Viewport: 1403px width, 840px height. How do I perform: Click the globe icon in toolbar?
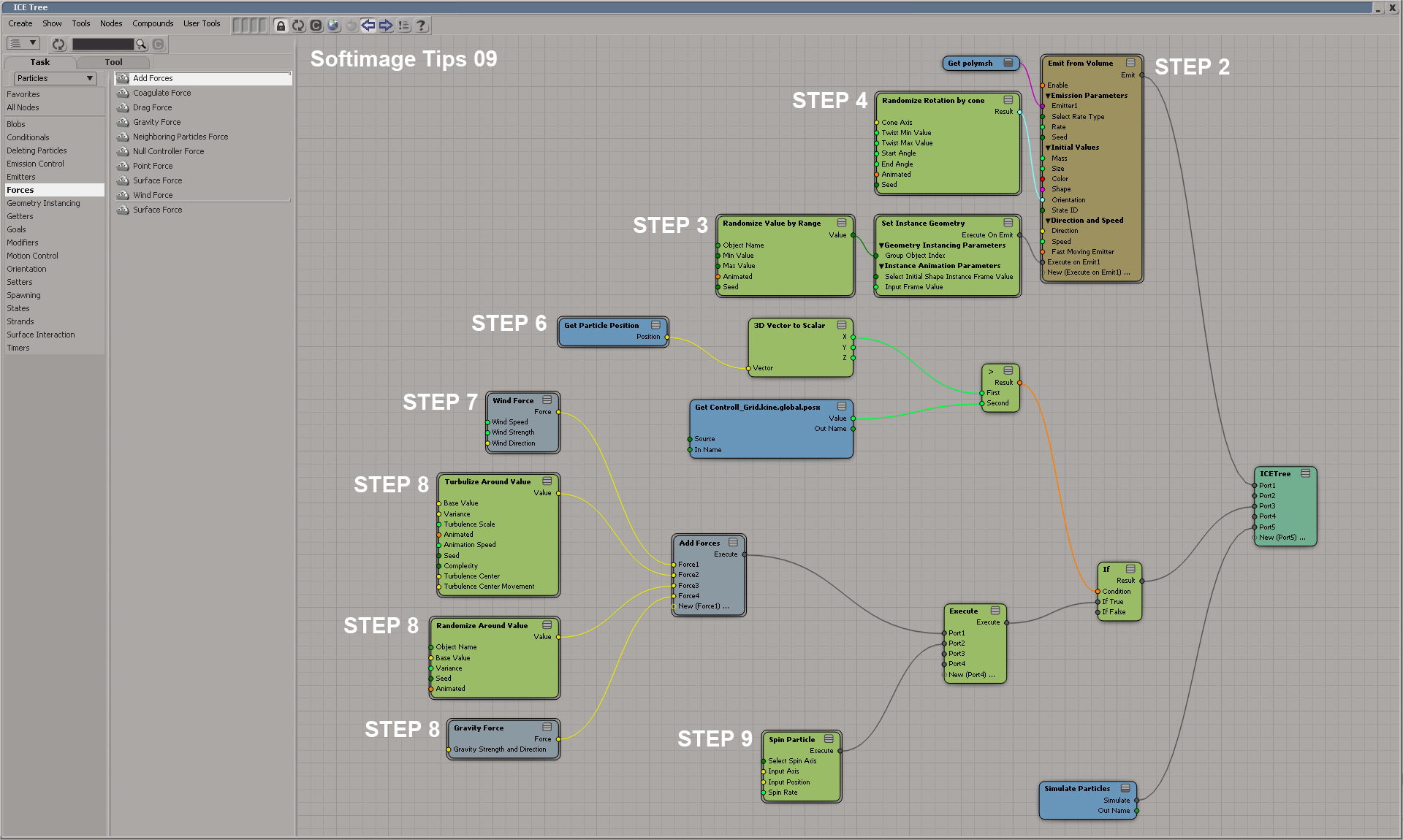[x=333, y=26]
